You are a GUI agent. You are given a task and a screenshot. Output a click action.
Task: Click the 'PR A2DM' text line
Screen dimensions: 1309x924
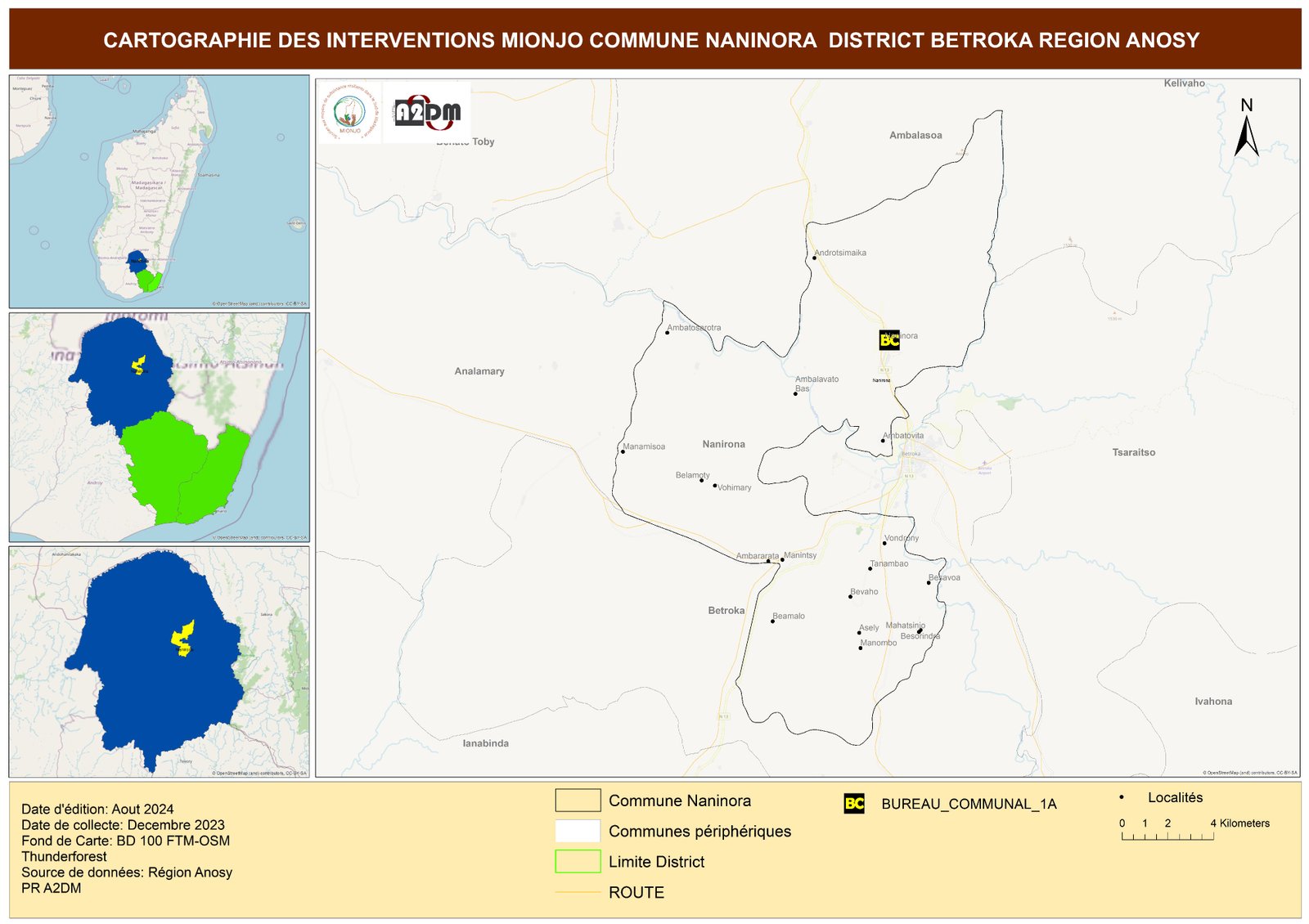[x=51, y=888]
